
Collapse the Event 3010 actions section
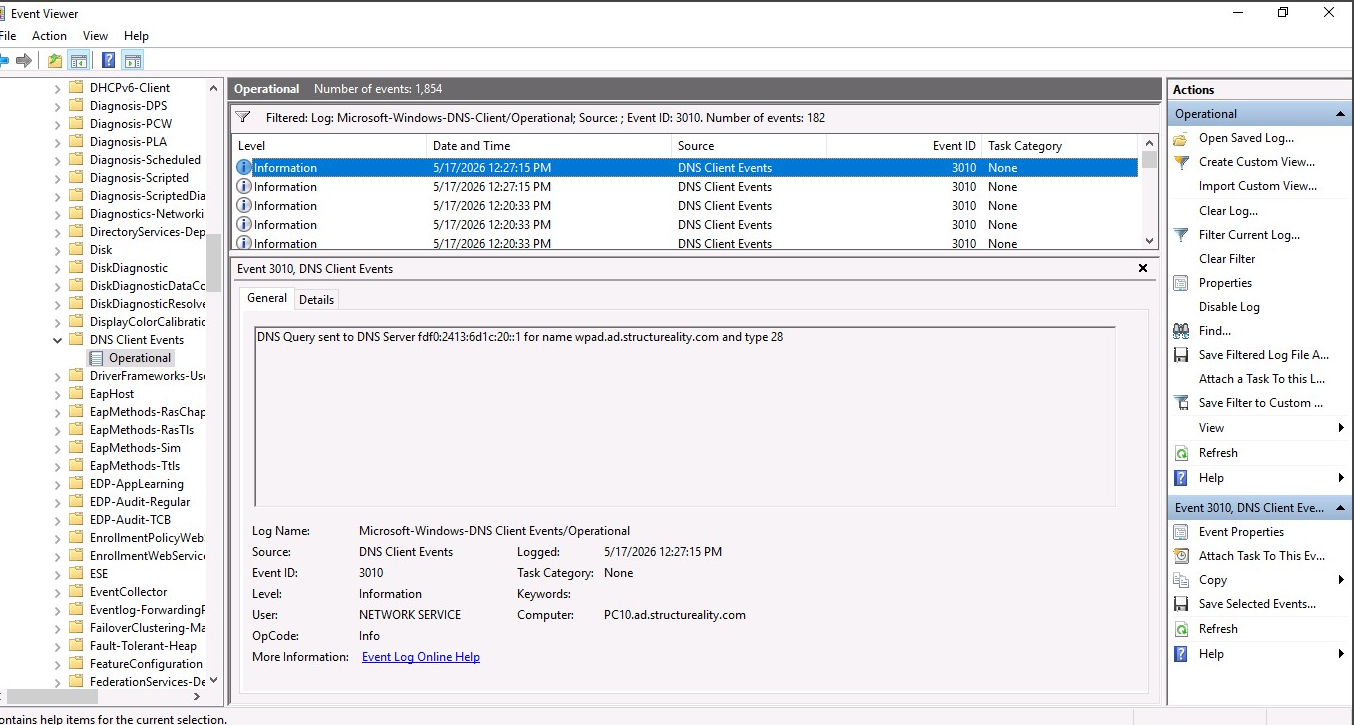[1340, 508]
